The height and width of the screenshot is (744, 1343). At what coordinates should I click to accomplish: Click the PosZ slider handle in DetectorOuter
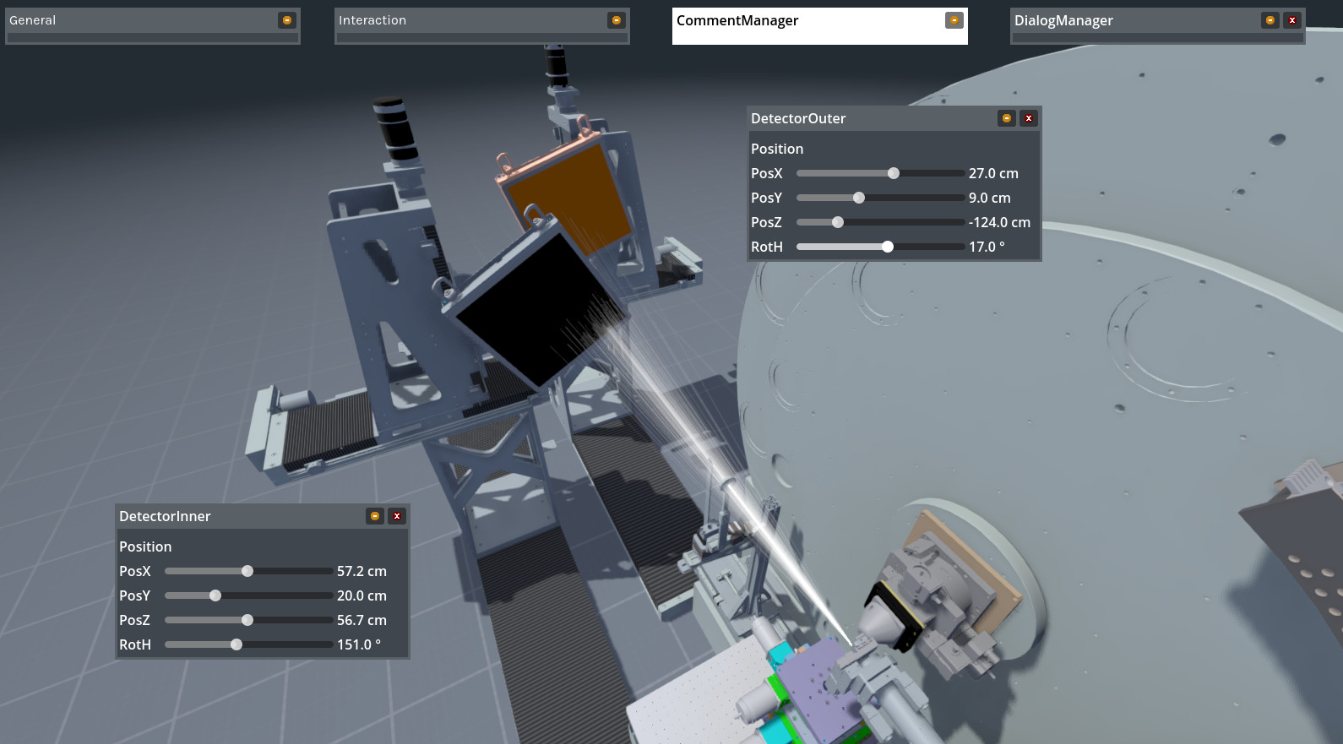click(x=838, y=222)
